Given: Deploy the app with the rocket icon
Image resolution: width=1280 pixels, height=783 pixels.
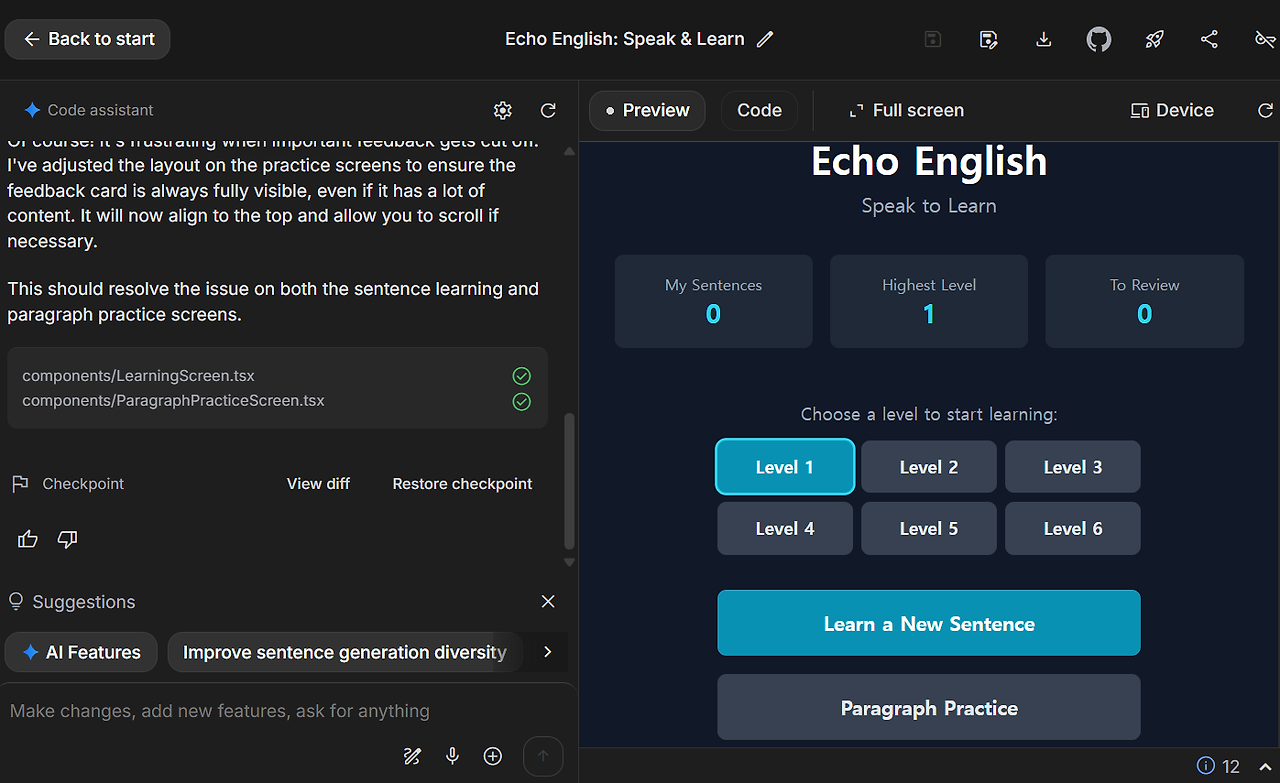Looking at the screenshot, I should click(1154, 39).
